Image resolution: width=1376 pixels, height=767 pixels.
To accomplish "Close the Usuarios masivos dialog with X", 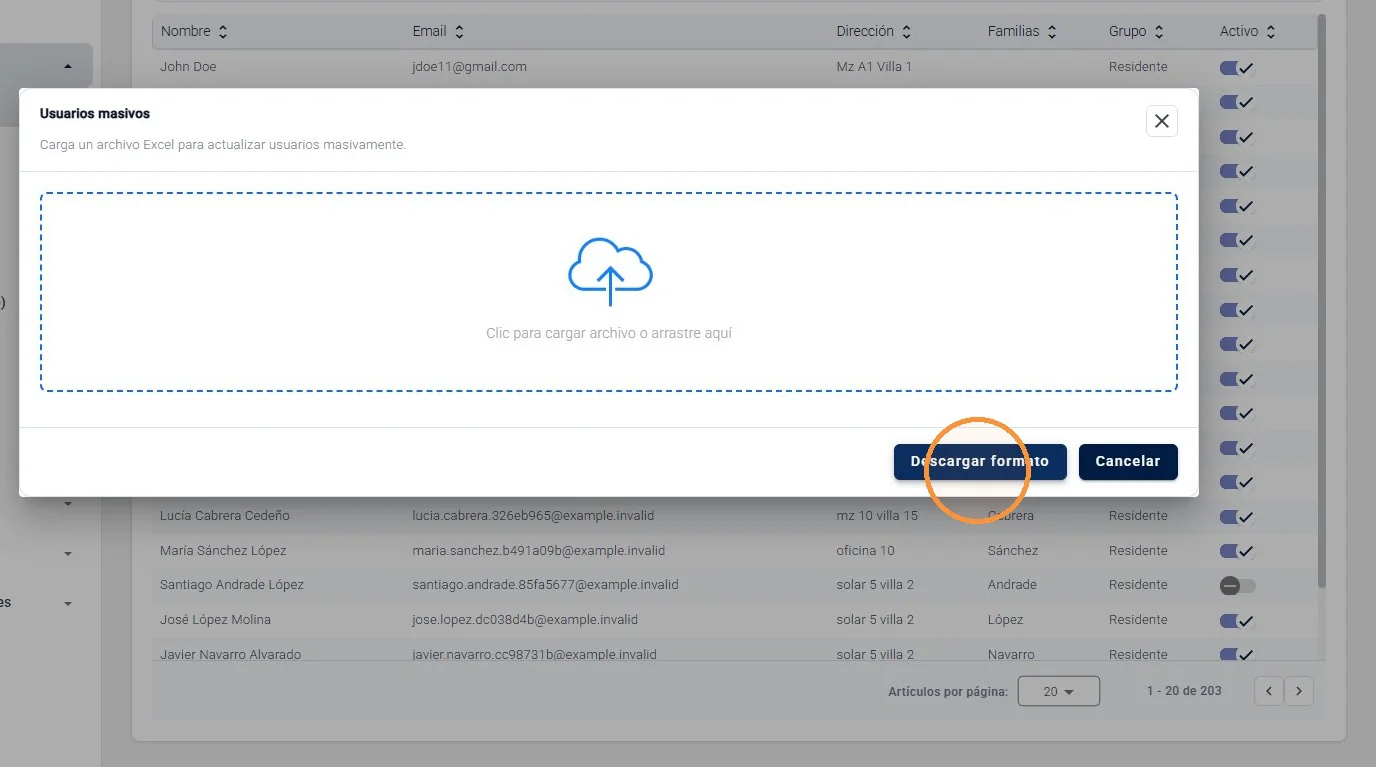I will (x=1161, y=121).
